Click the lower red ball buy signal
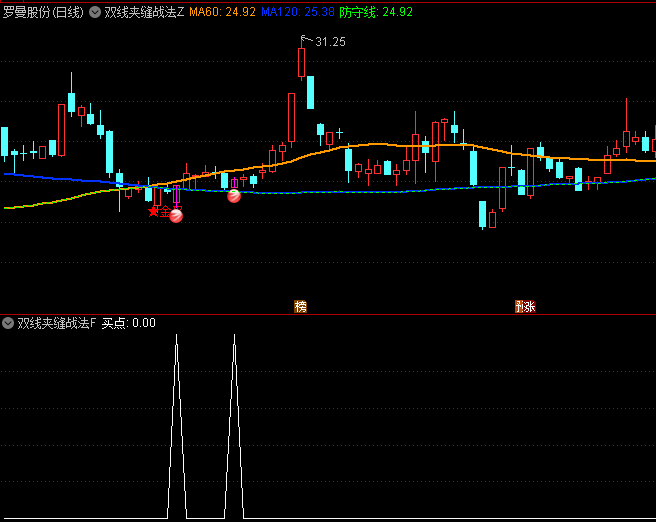 (176, 215)
